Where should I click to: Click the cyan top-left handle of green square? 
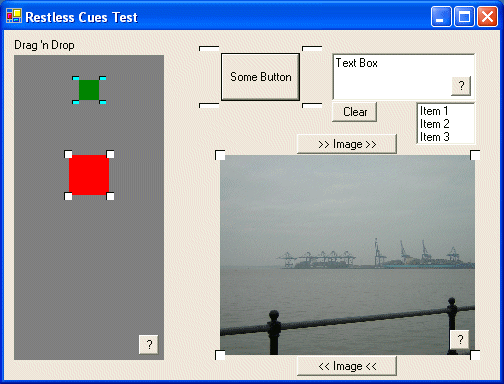tap(76, 78)
